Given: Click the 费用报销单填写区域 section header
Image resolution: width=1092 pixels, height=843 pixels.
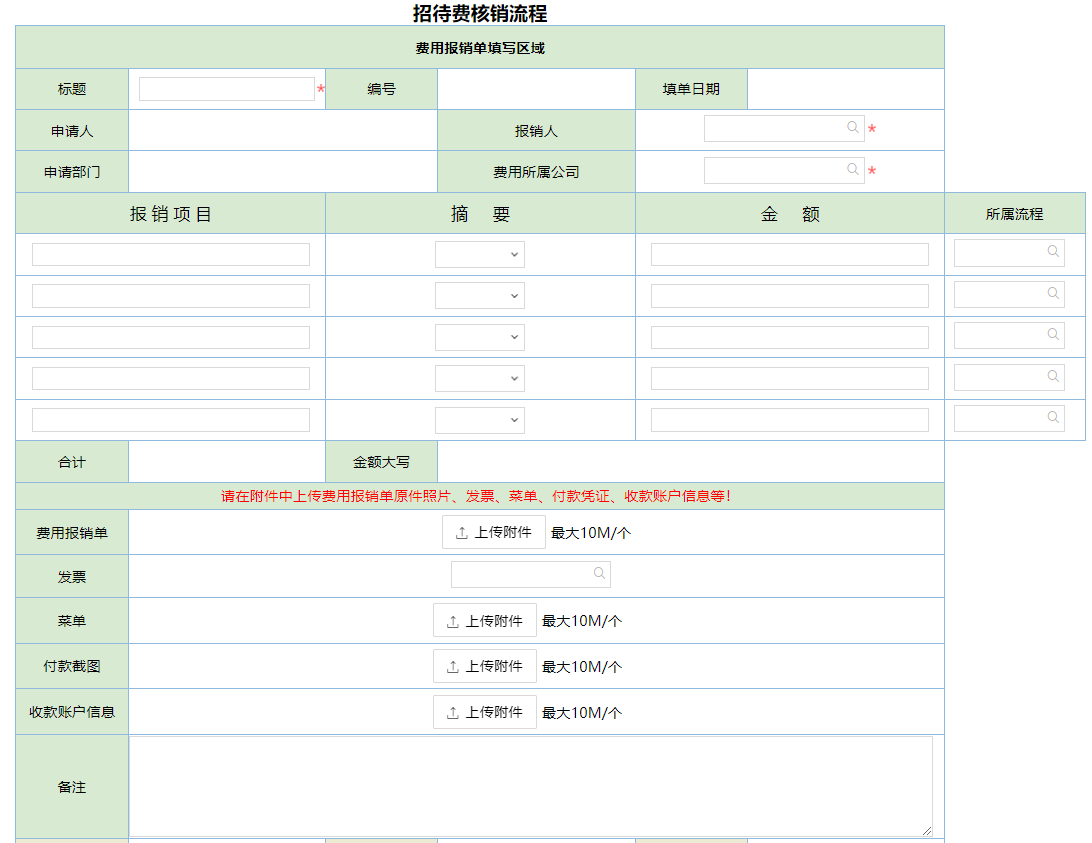Looking at the screenshot, I should (x=480, y=47).
